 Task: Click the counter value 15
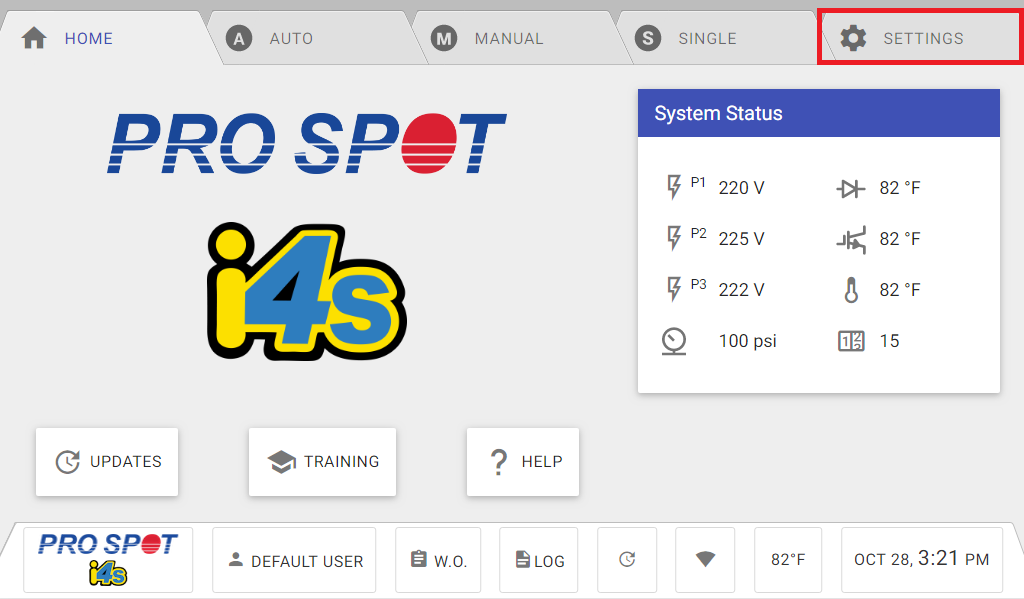click(889, 341)
